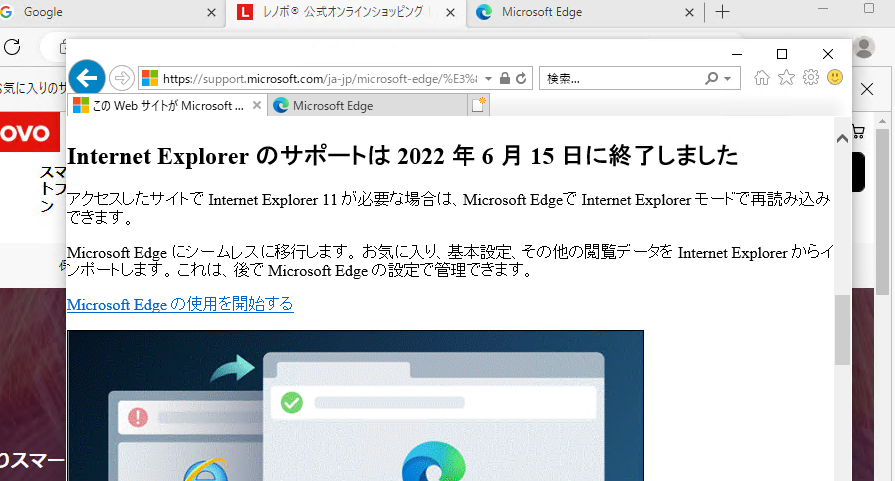The image size is (895, 481).
Task: Open the address bar autocomplete dropdown arrow
Action: (489, 79)
